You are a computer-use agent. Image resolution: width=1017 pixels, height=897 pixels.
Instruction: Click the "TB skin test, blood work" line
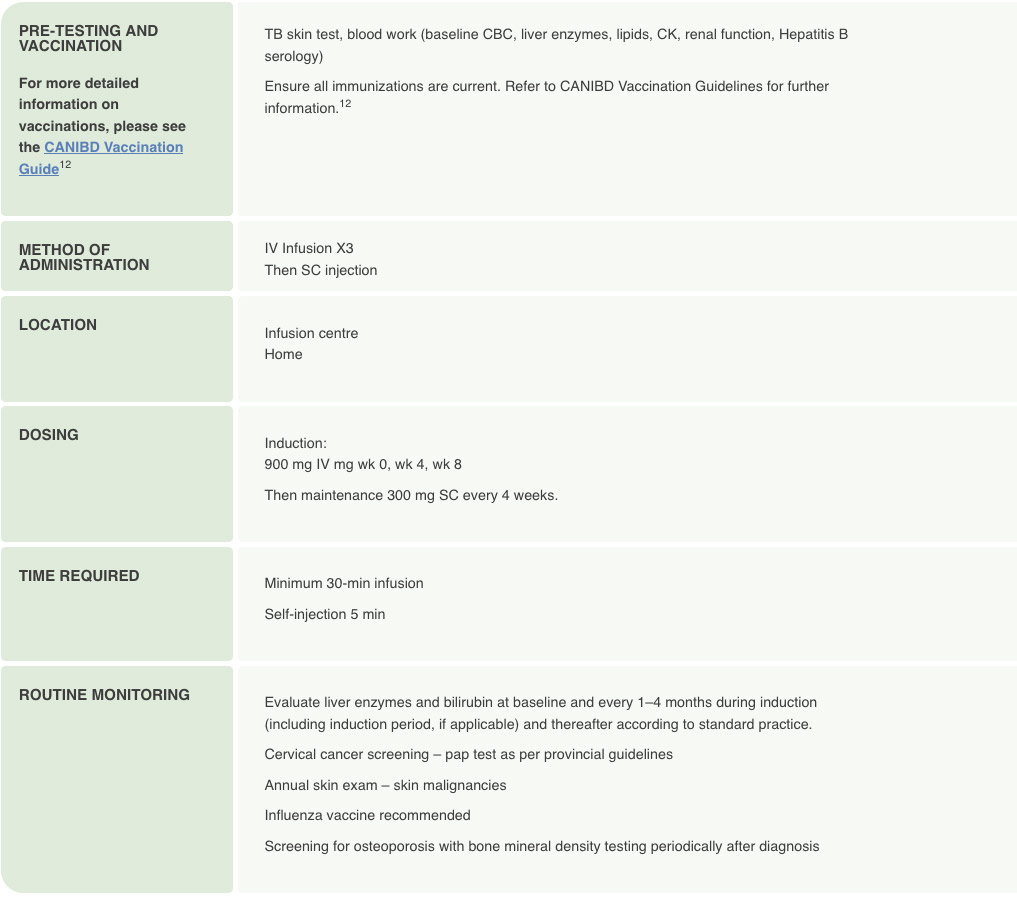click(x=555, y=35)
